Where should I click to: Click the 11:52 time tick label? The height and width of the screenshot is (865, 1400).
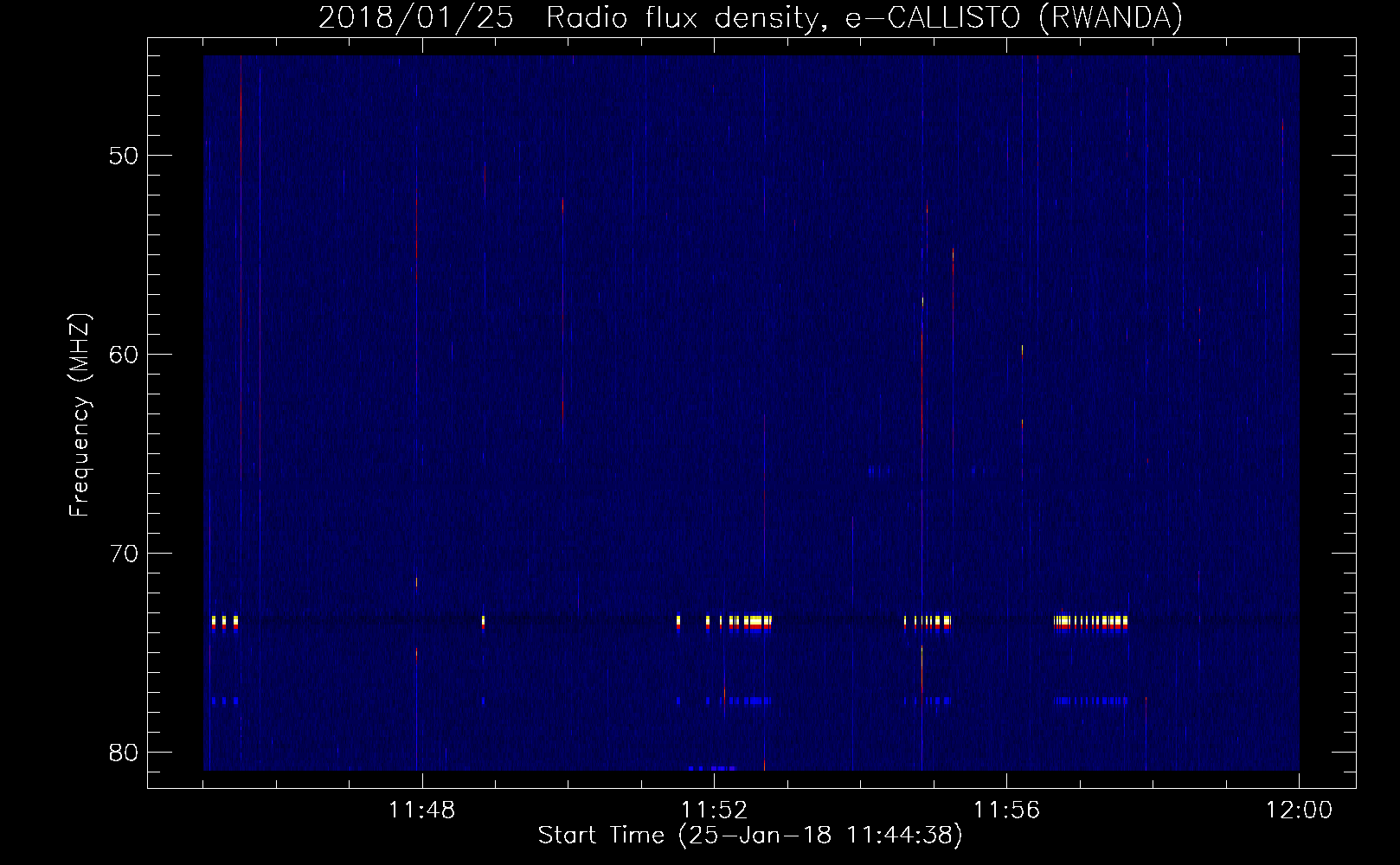(x=714, y=811)
